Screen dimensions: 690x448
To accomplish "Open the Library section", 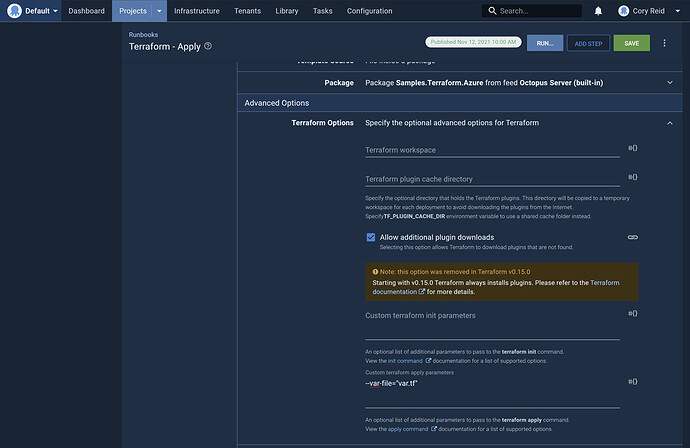I will (286, 11).
